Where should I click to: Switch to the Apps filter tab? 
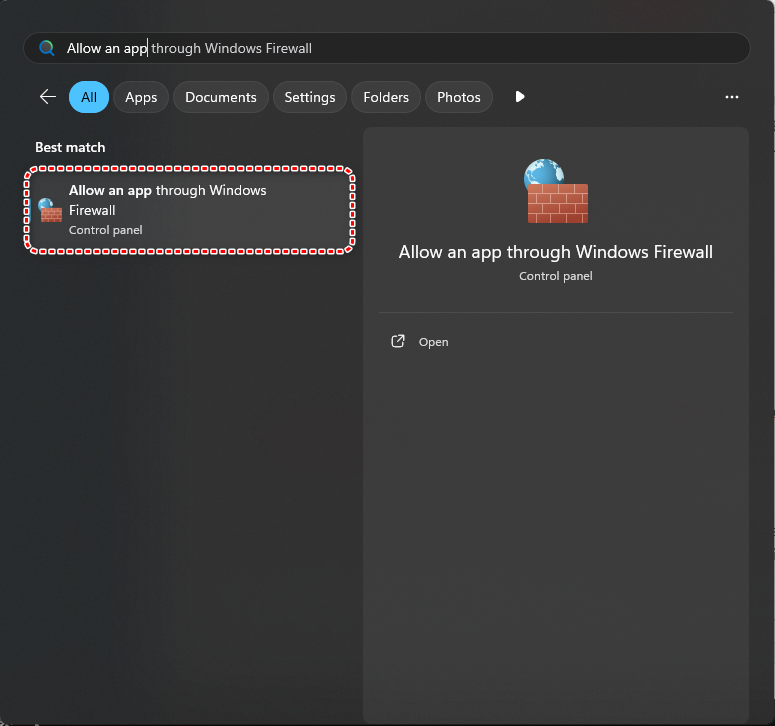pos(141,97)
